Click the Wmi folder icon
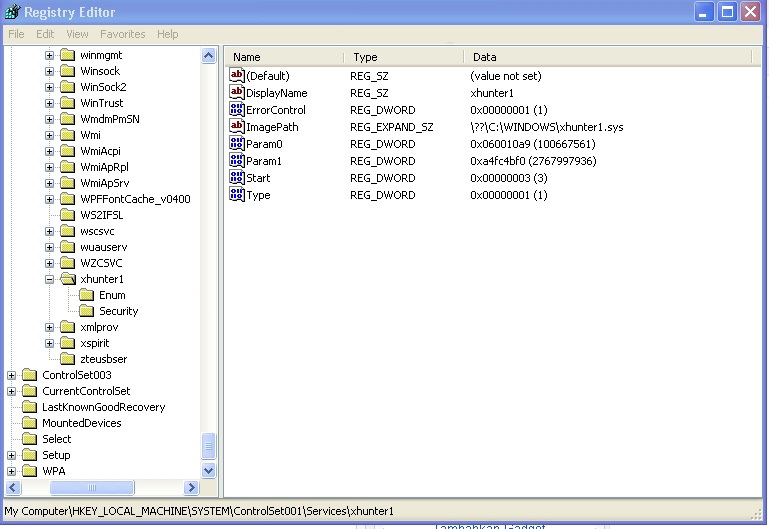769x529 pixels. tap(67, 135)
